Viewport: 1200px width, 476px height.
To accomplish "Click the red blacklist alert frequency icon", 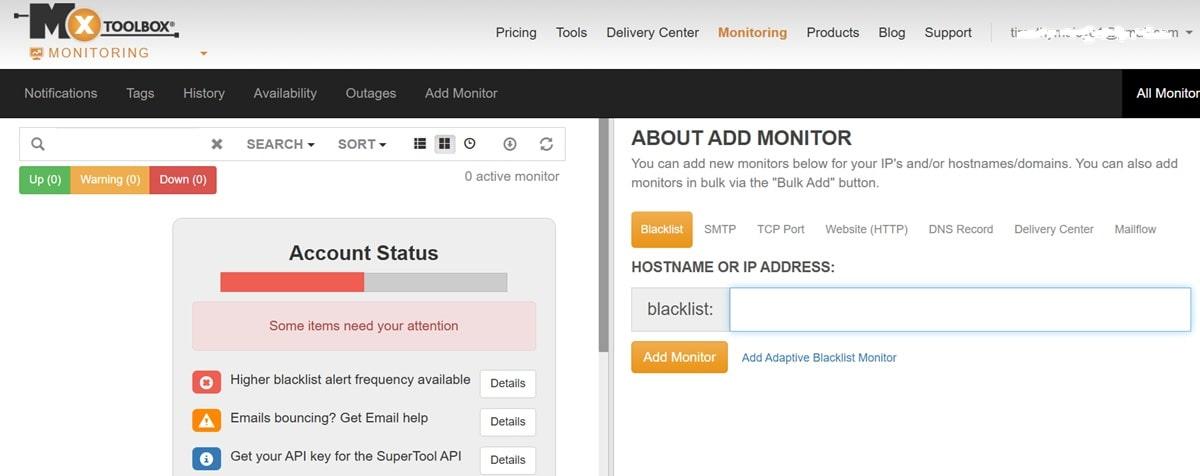I will pos(206,382).
